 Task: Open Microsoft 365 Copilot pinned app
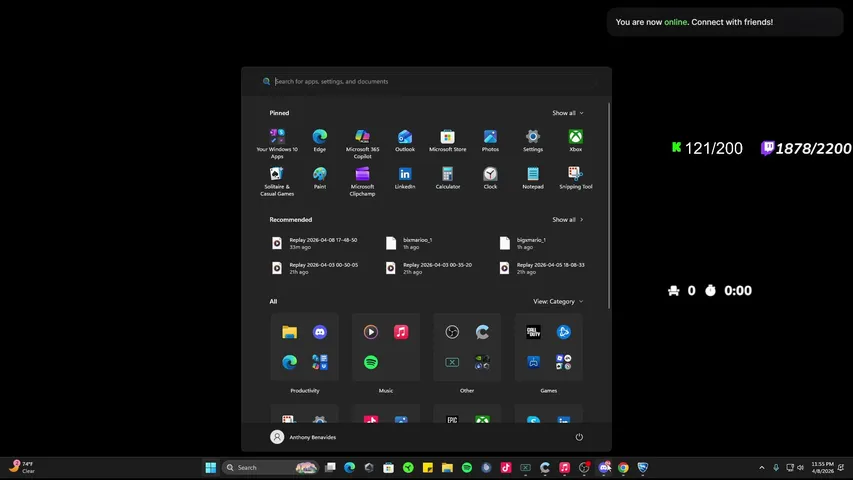[362, 143]
